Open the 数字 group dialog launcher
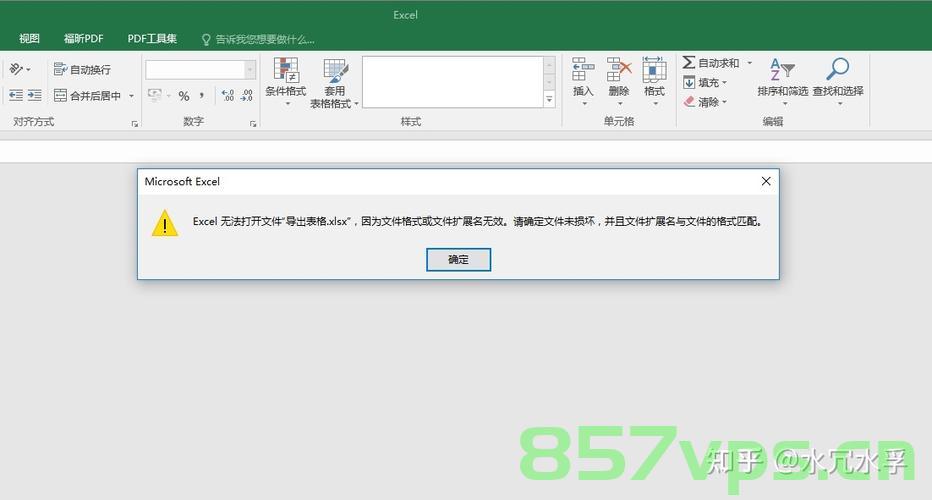The height and width of the screenshot is (500, 932). (x=253, y=124)
